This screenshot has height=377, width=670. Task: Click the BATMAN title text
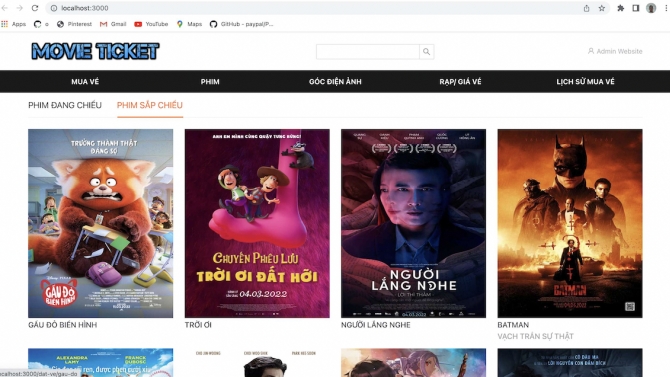pyautogui.click(x=513, y=325)
